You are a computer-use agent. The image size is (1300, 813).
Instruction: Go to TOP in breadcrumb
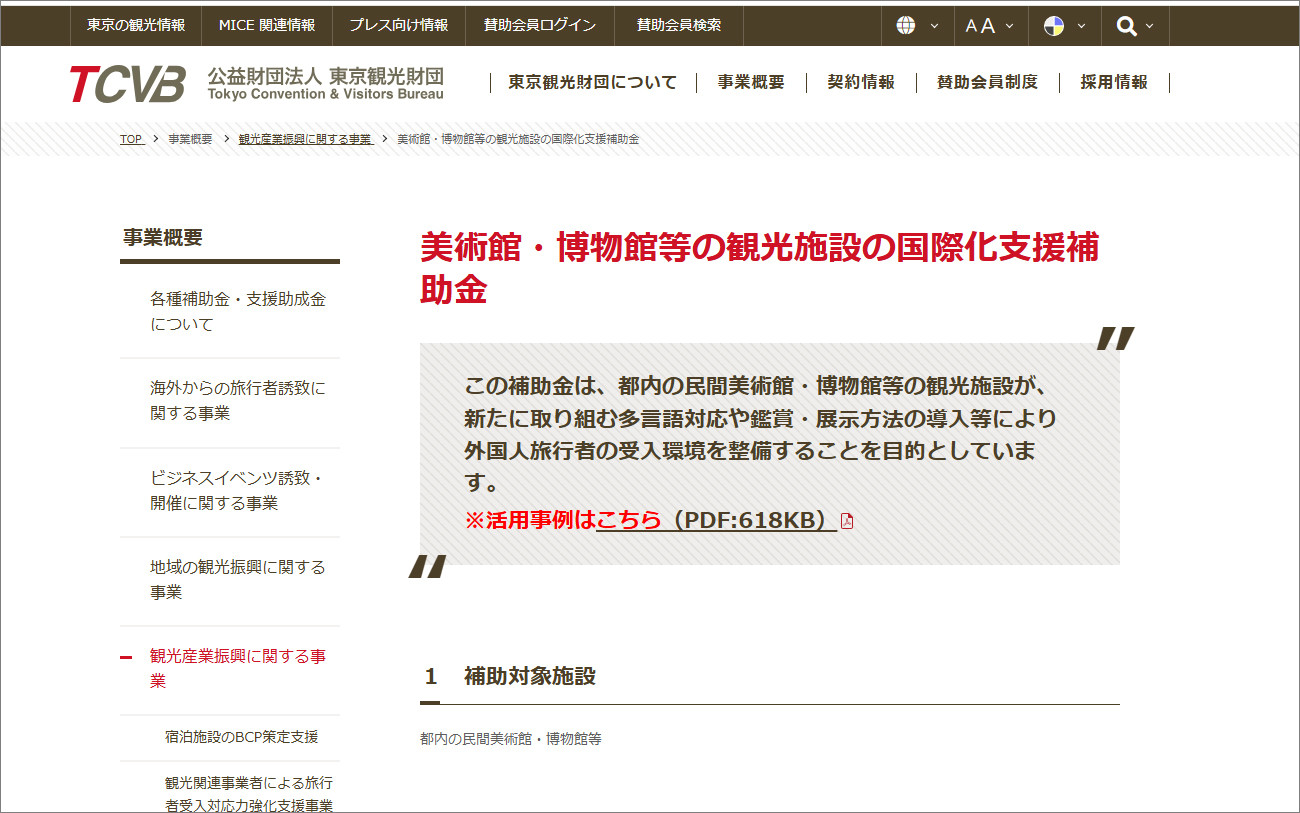131,139
